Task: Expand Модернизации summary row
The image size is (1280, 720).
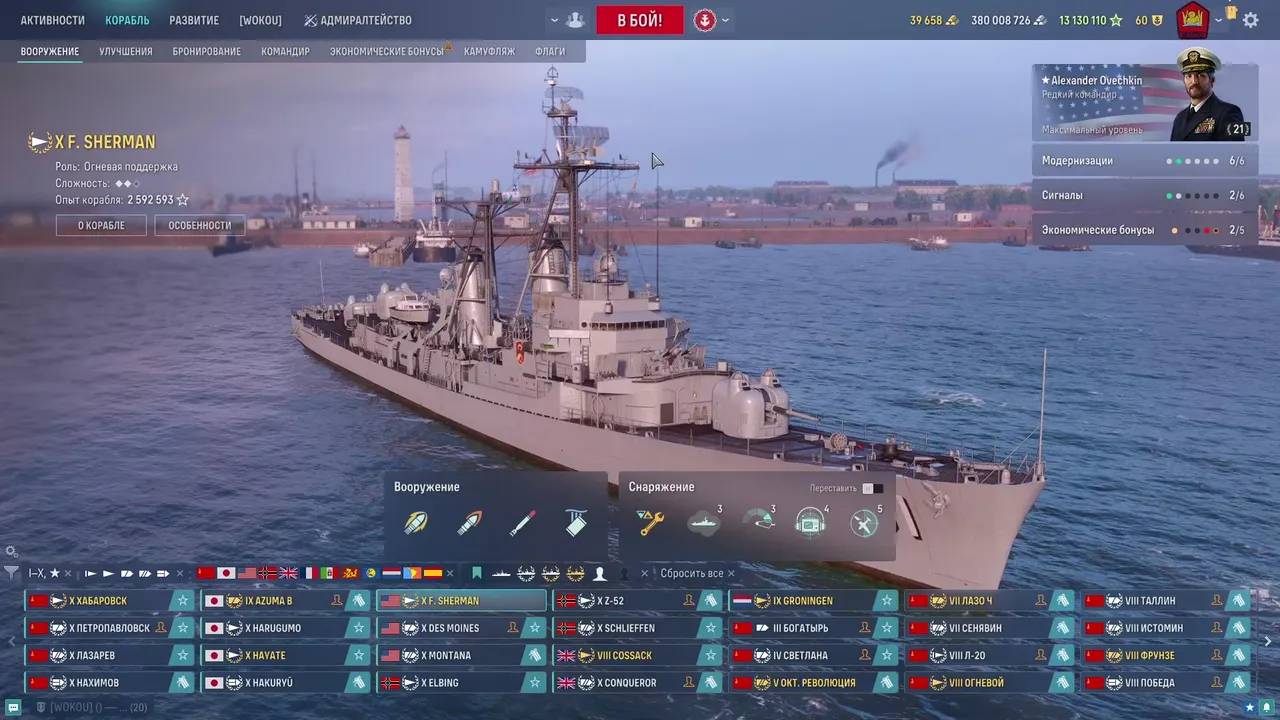Action: [x=1144, y=161]
